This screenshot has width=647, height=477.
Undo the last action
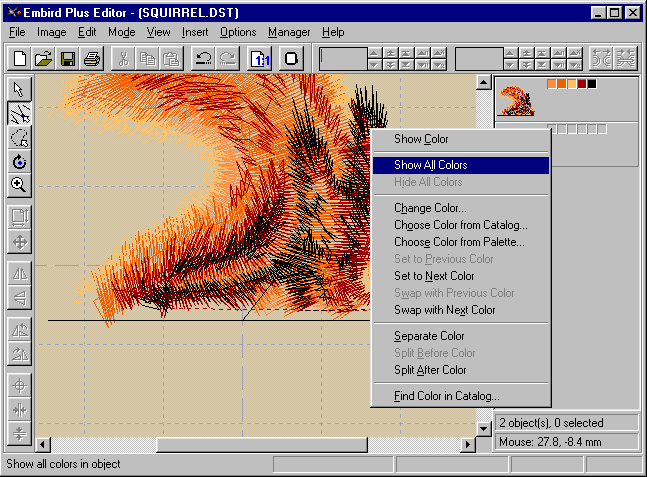click(203, 59)
